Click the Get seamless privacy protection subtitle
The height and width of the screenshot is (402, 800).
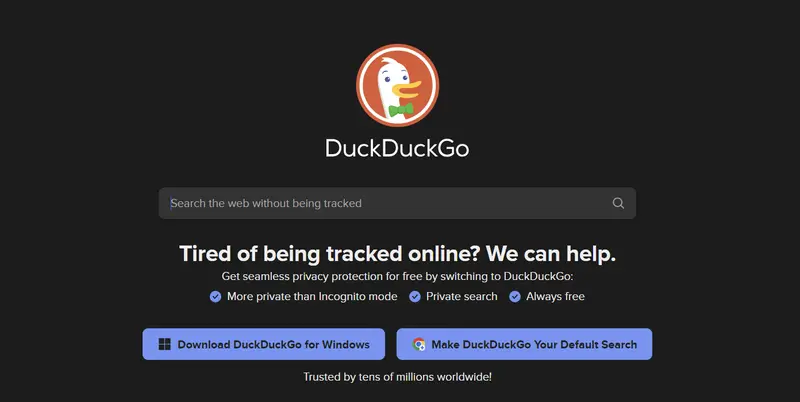pyautogui.click(x=397, y=277)
